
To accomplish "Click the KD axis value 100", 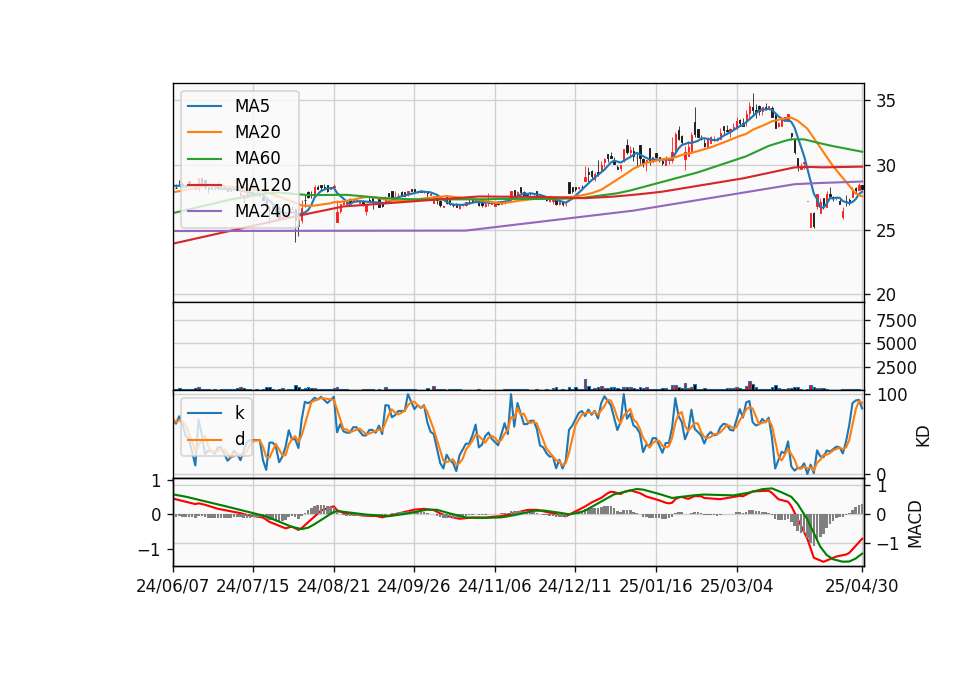I will [891, 395].
